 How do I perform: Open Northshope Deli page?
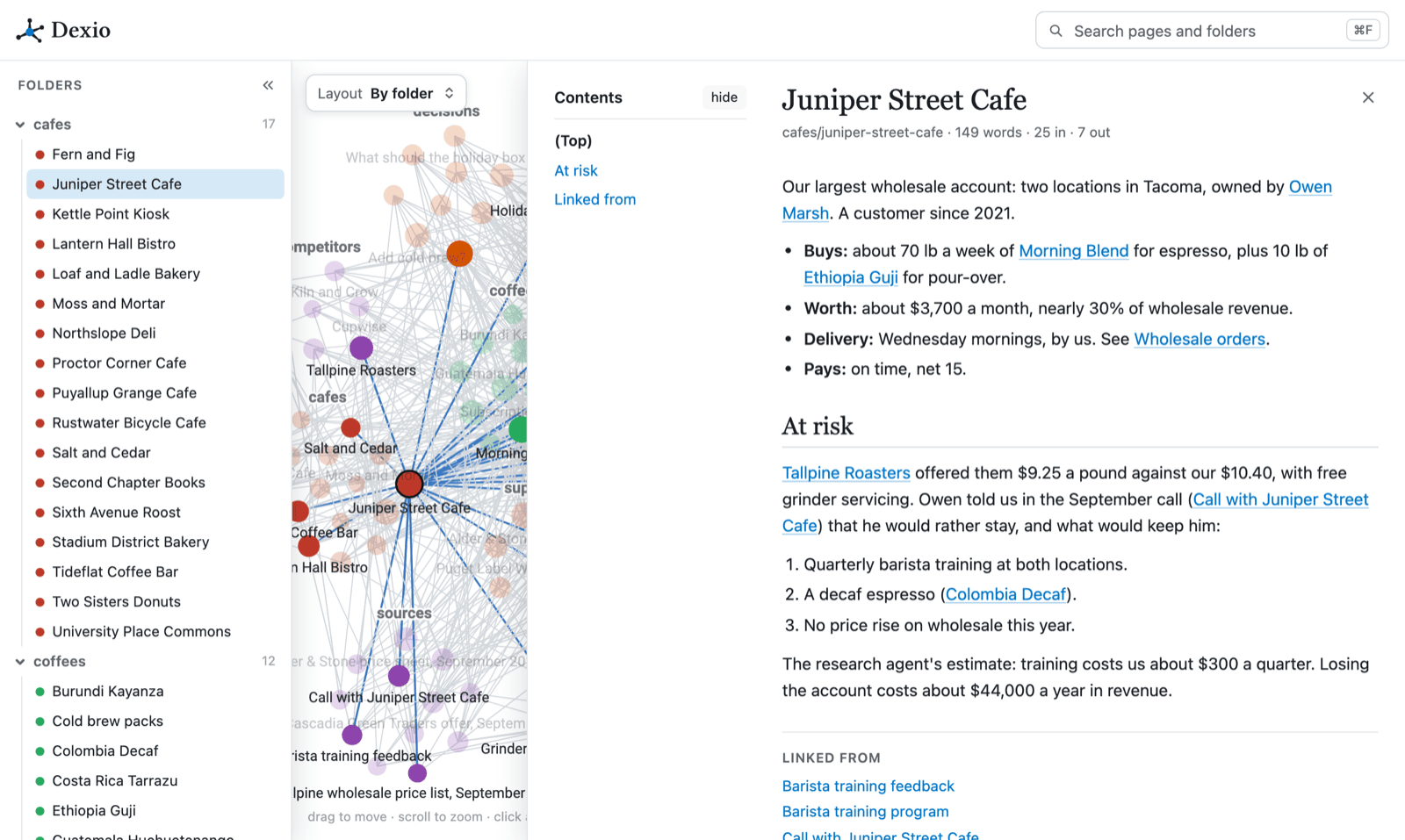(155, 334)
